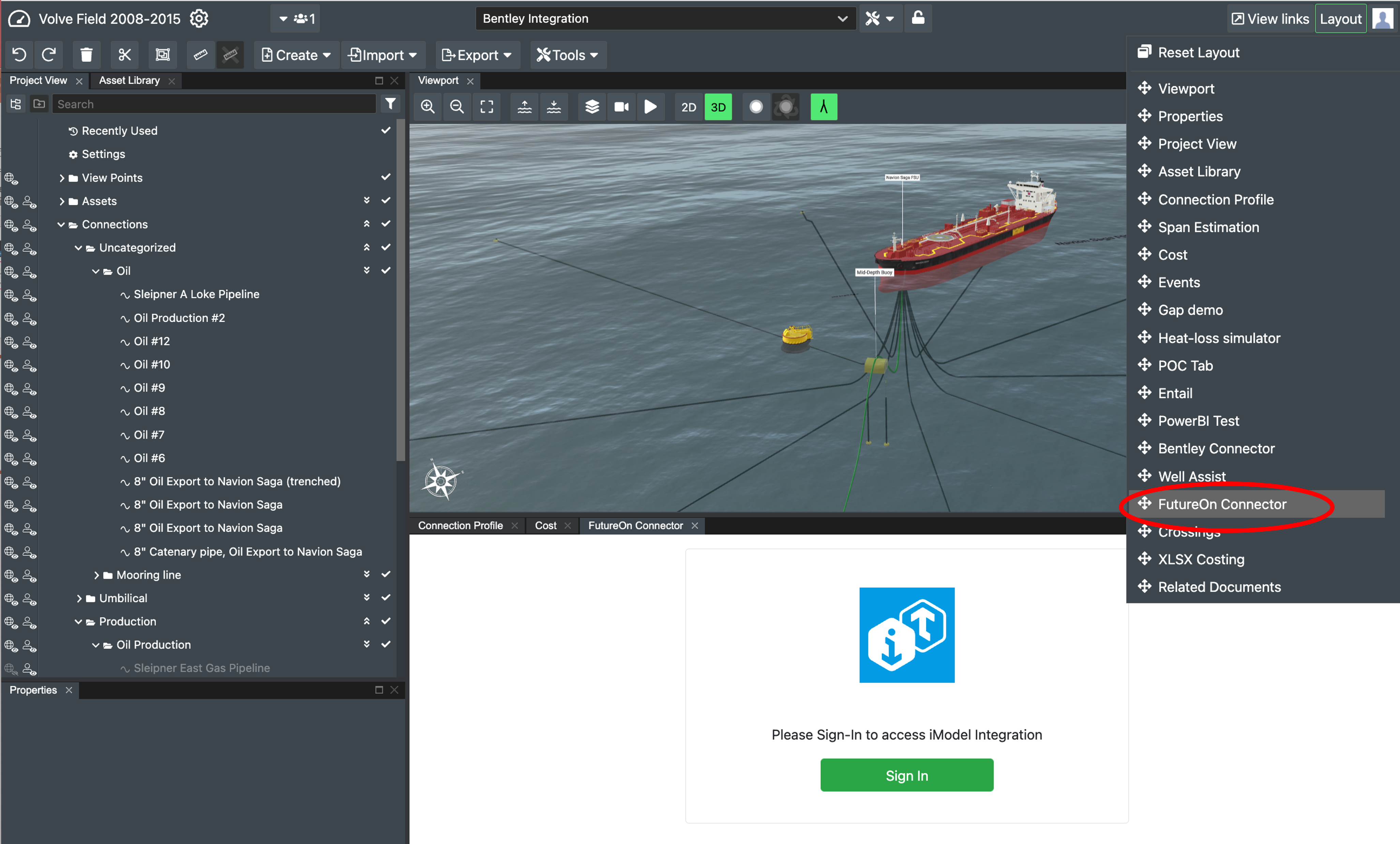Click the compass rose in viewport
Screen dimensions: 1400x844
click(442, 480)
